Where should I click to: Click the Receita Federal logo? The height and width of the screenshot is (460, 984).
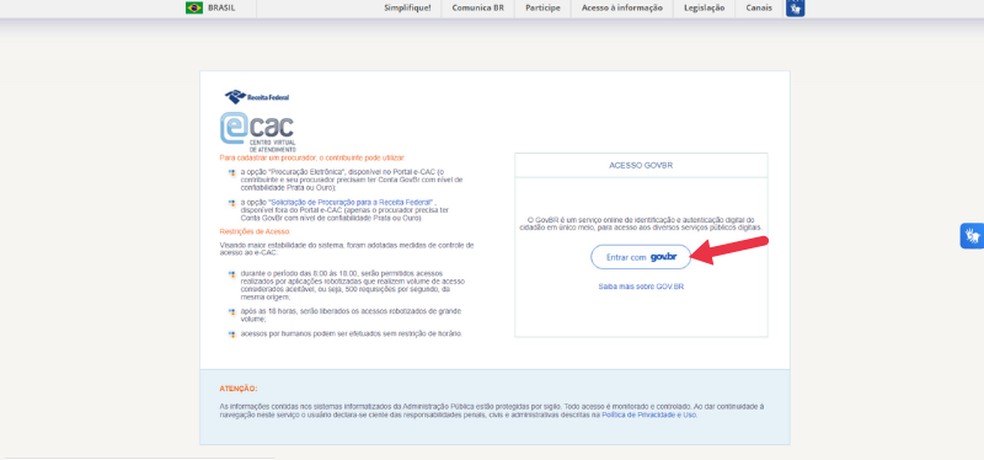coord(257,97)
